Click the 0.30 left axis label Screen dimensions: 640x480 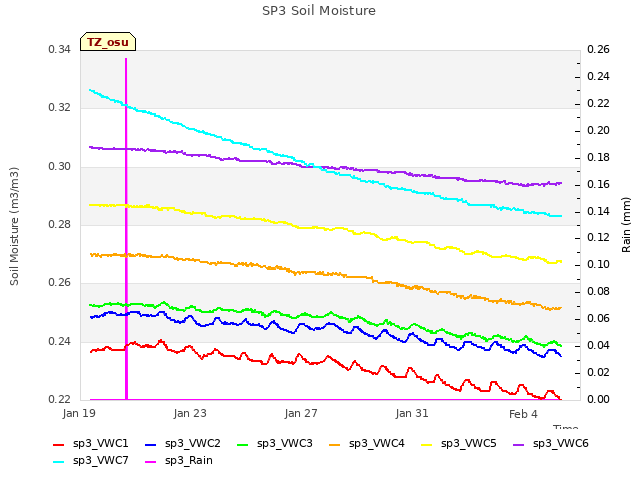(60, 167)
